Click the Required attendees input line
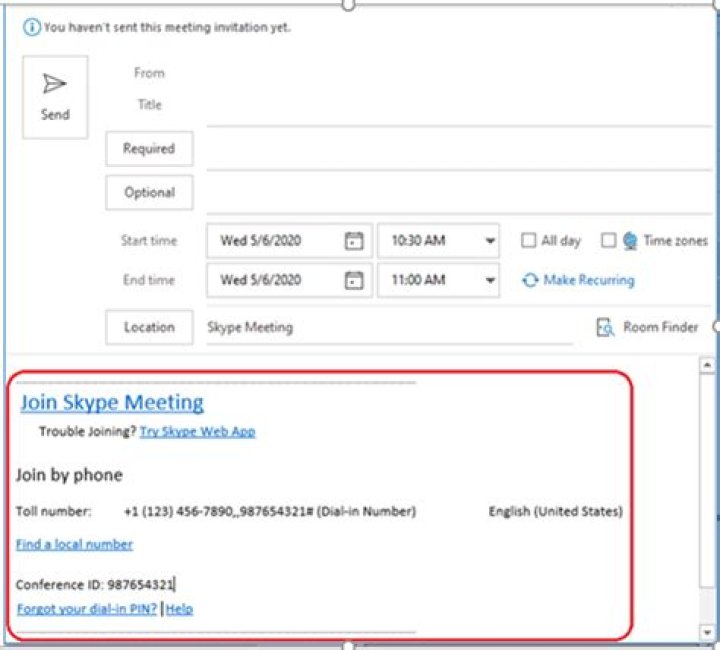The width and height of the screenshot is (720, 650). click(459, 151)
